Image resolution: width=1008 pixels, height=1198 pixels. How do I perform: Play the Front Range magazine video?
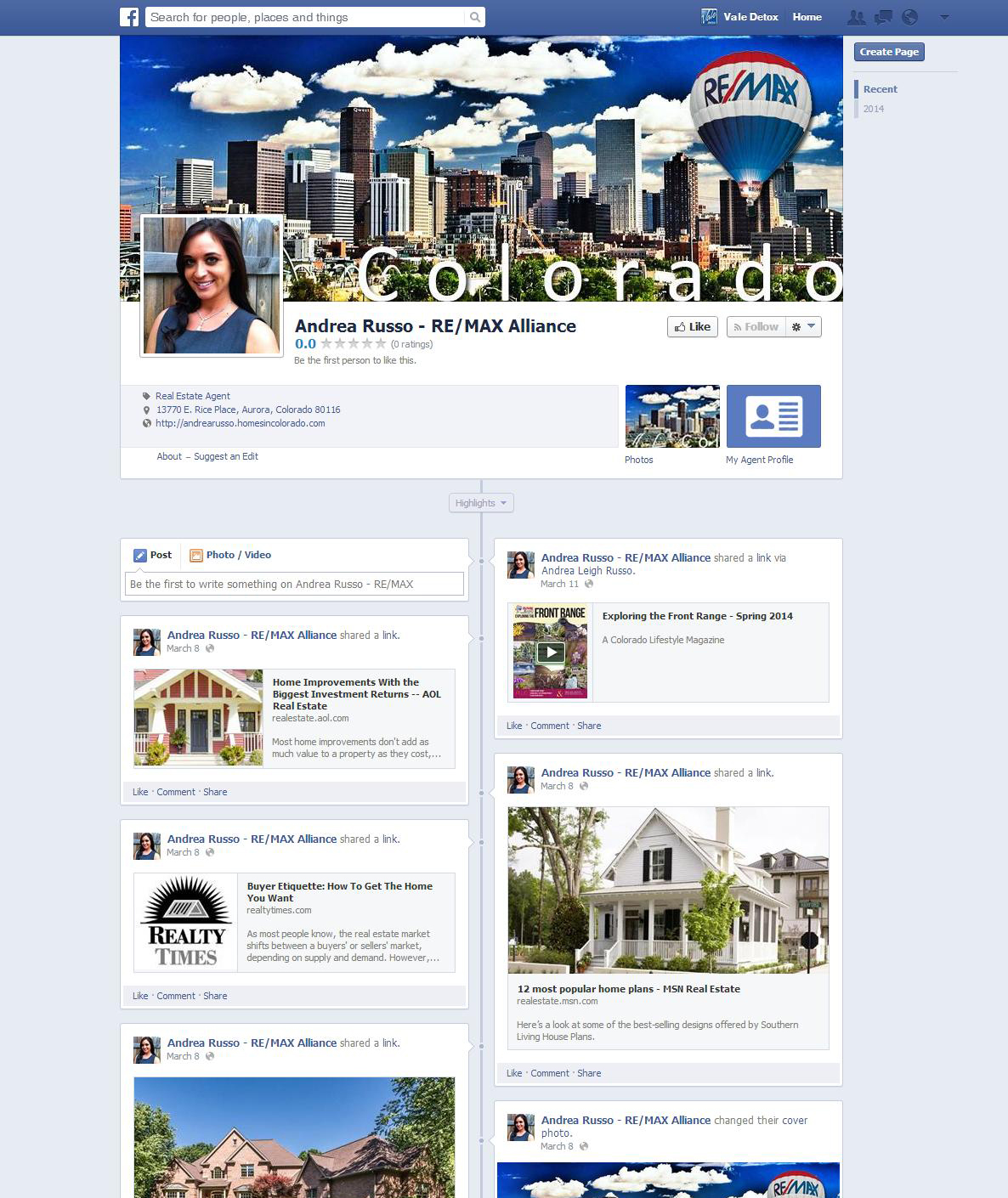pyautogui.click(x=551, y=652)
